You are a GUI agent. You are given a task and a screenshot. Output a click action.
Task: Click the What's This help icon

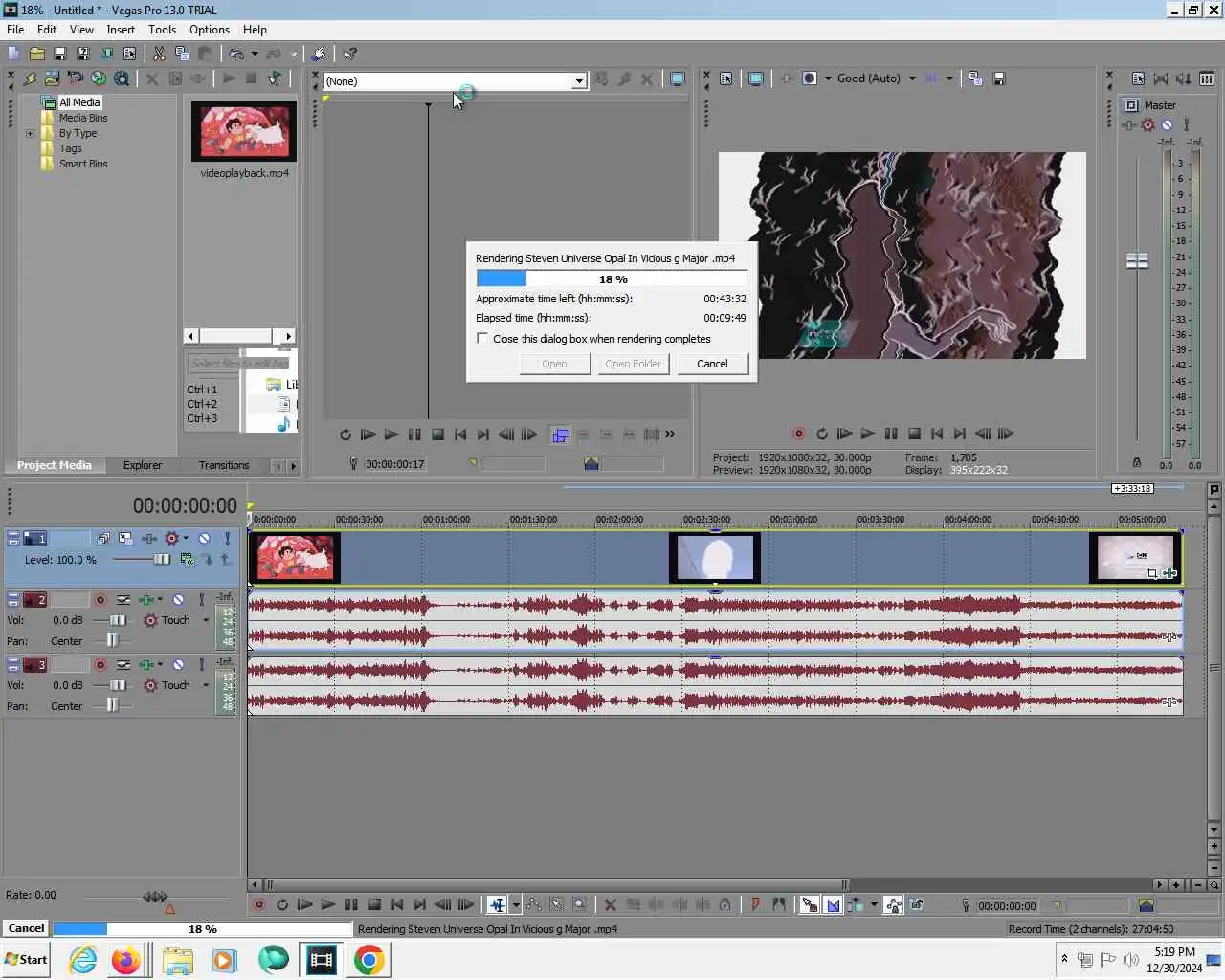pyautogui.click(x=350, y=54)
